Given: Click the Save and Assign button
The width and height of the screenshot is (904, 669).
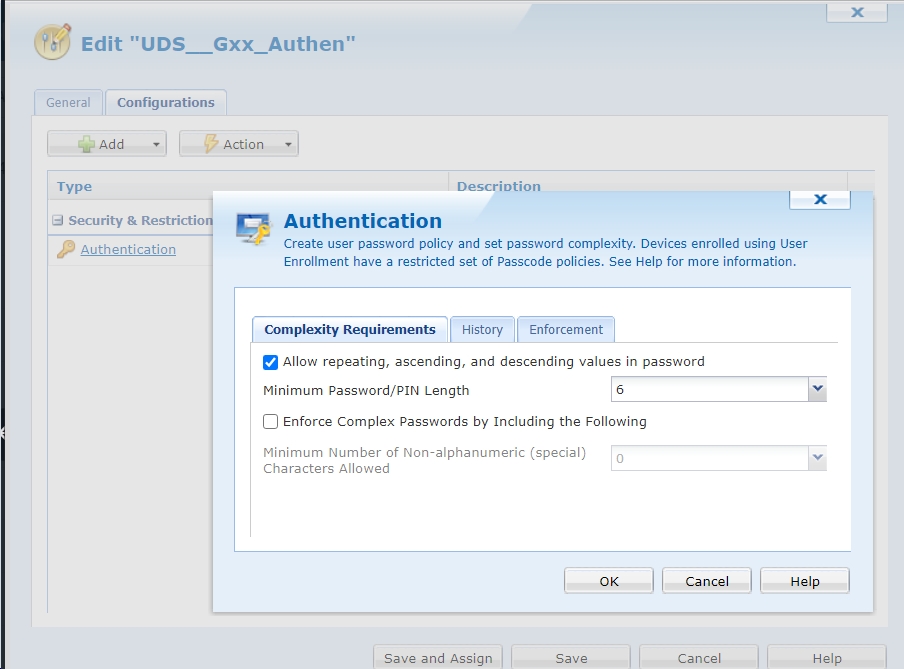Looking at the screenshot, I should 438,658.
